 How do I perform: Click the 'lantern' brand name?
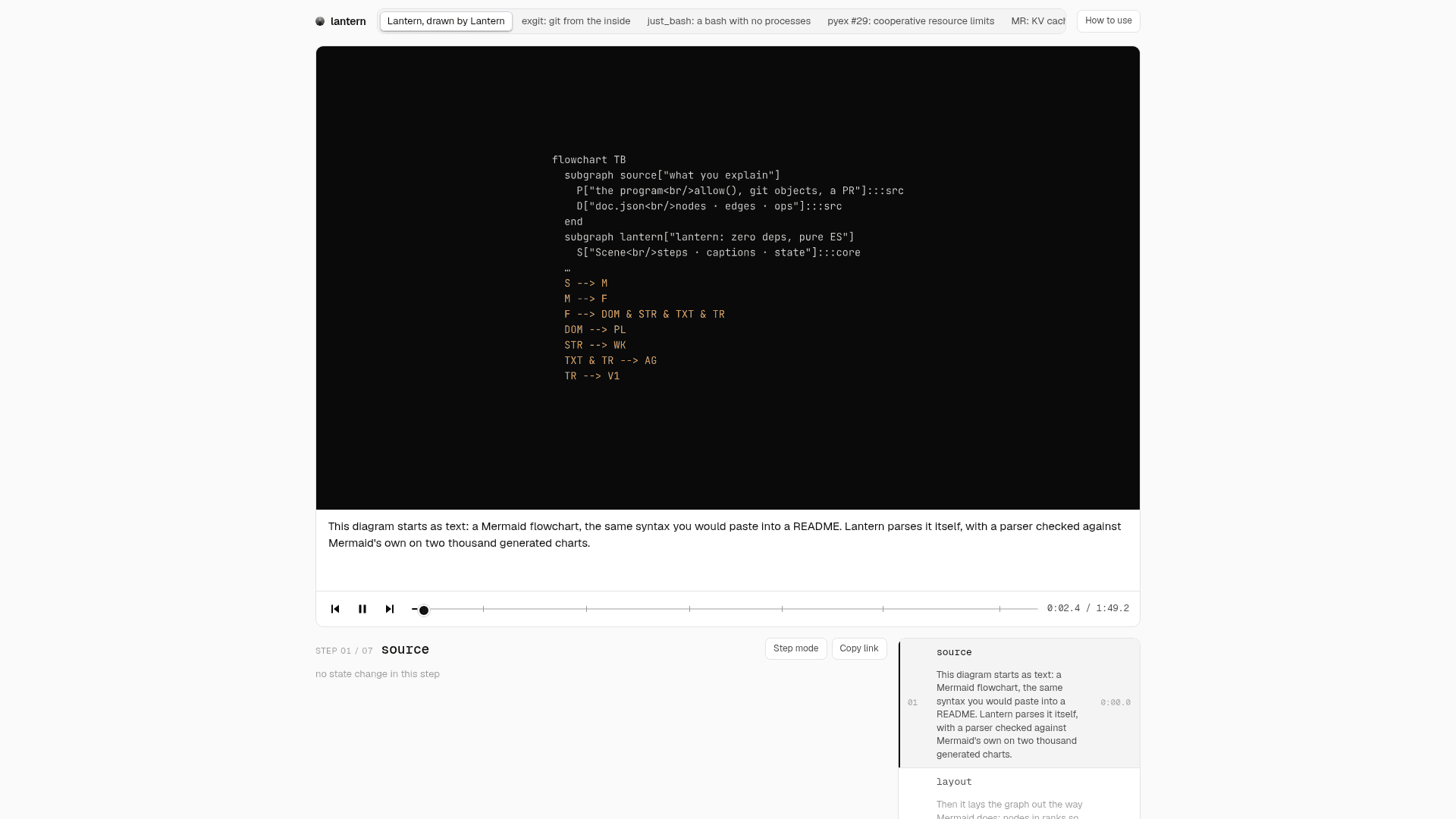[348, 21]
